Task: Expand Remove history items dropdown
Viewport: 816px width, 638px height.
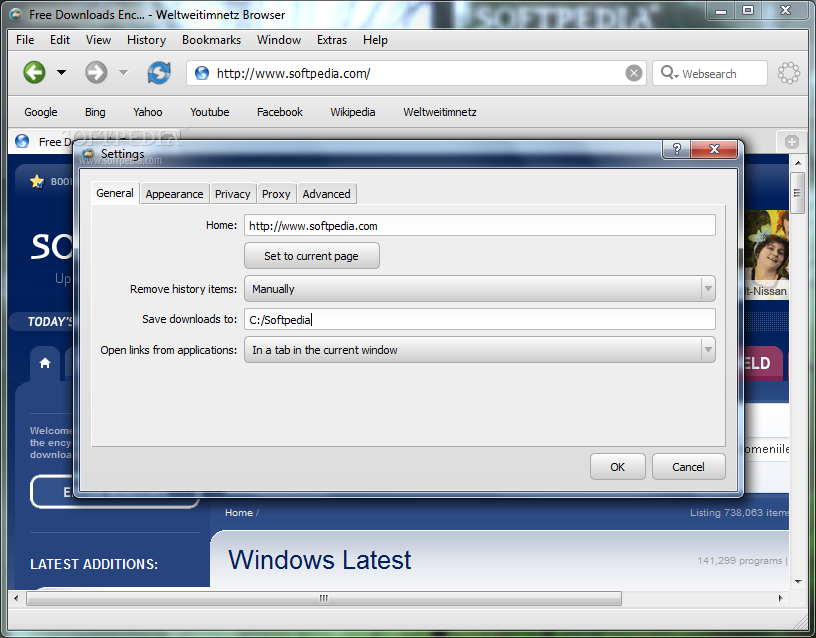Action: (x=480, y=289)
